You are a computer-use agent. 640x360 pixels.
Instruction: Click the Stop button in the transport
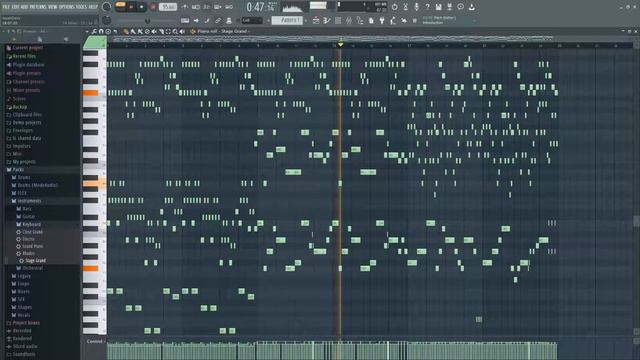pos(142,7)
